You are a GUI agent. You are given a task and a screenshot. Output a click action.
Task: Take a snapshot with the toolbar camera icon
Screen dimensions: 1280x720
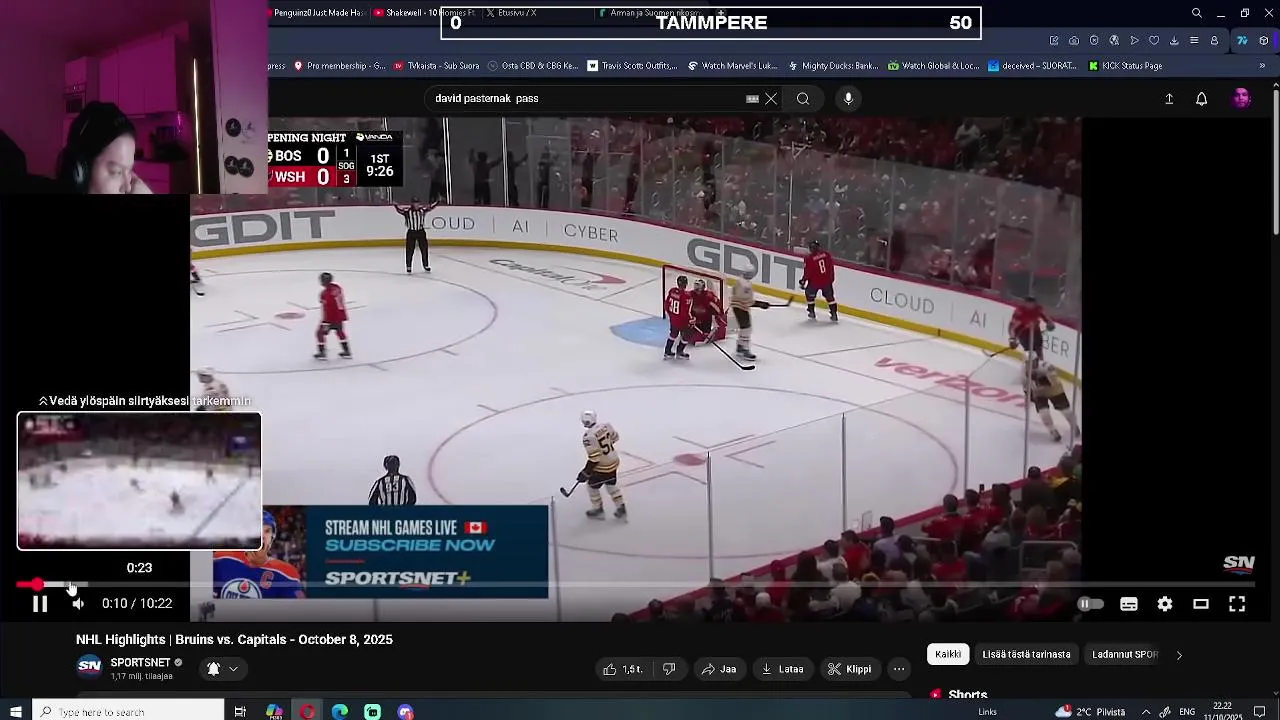[x=1074, y=41]
